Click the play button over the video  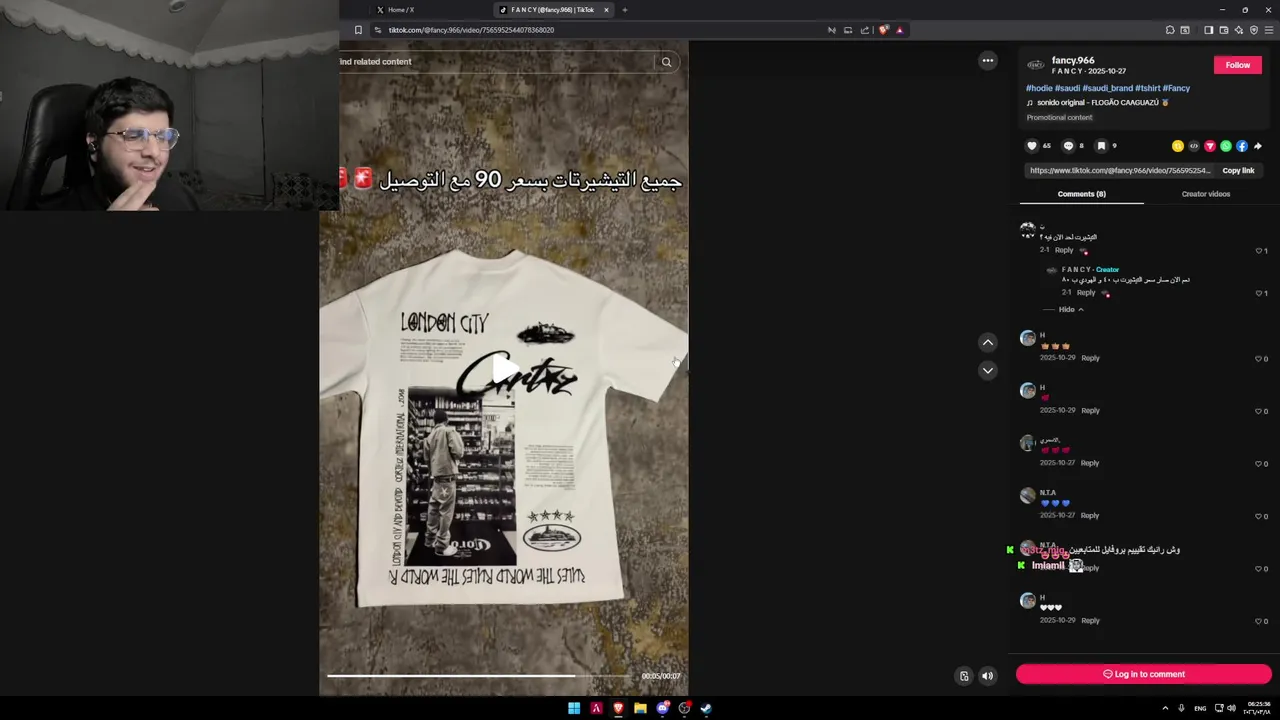pyautogui.click(x=504, y=369)
